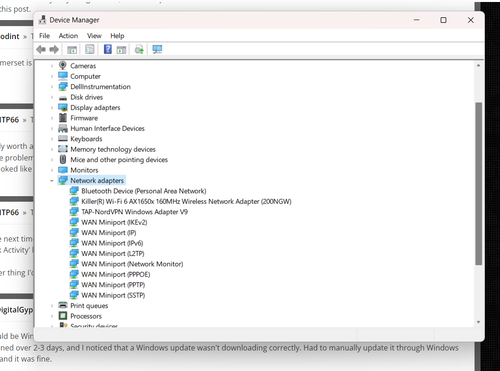Maximize the Device Manager window
Screen dimensions: 500x371
coord(443,20)
